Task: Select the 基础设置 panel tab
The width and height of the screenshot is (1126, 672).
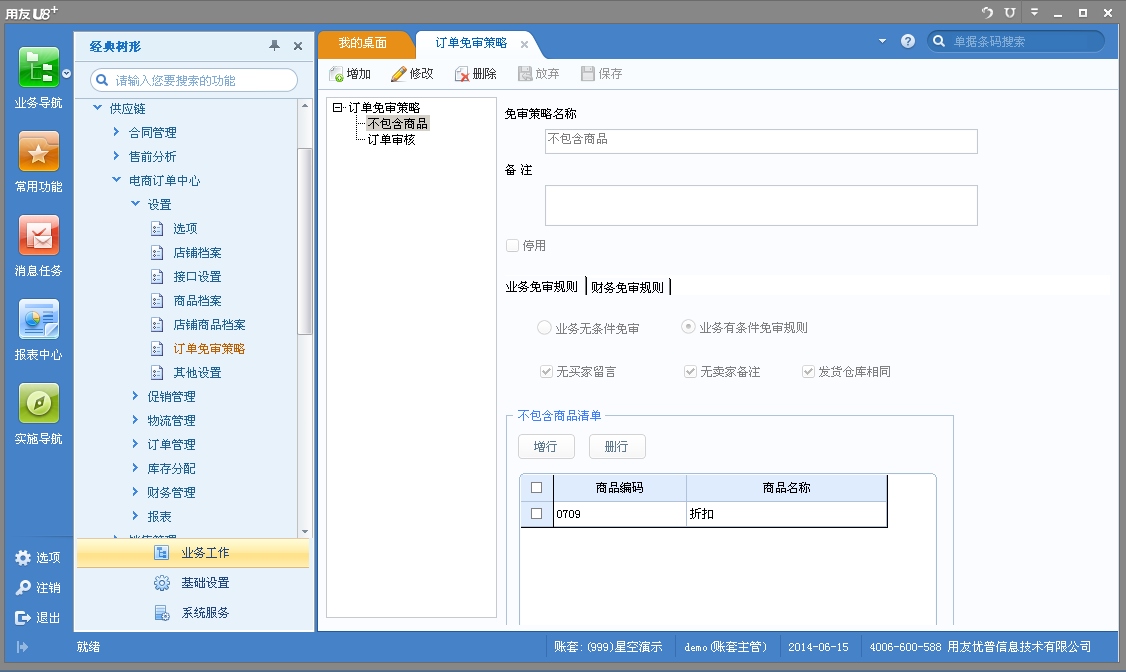Action: click(x=192, y=583)
